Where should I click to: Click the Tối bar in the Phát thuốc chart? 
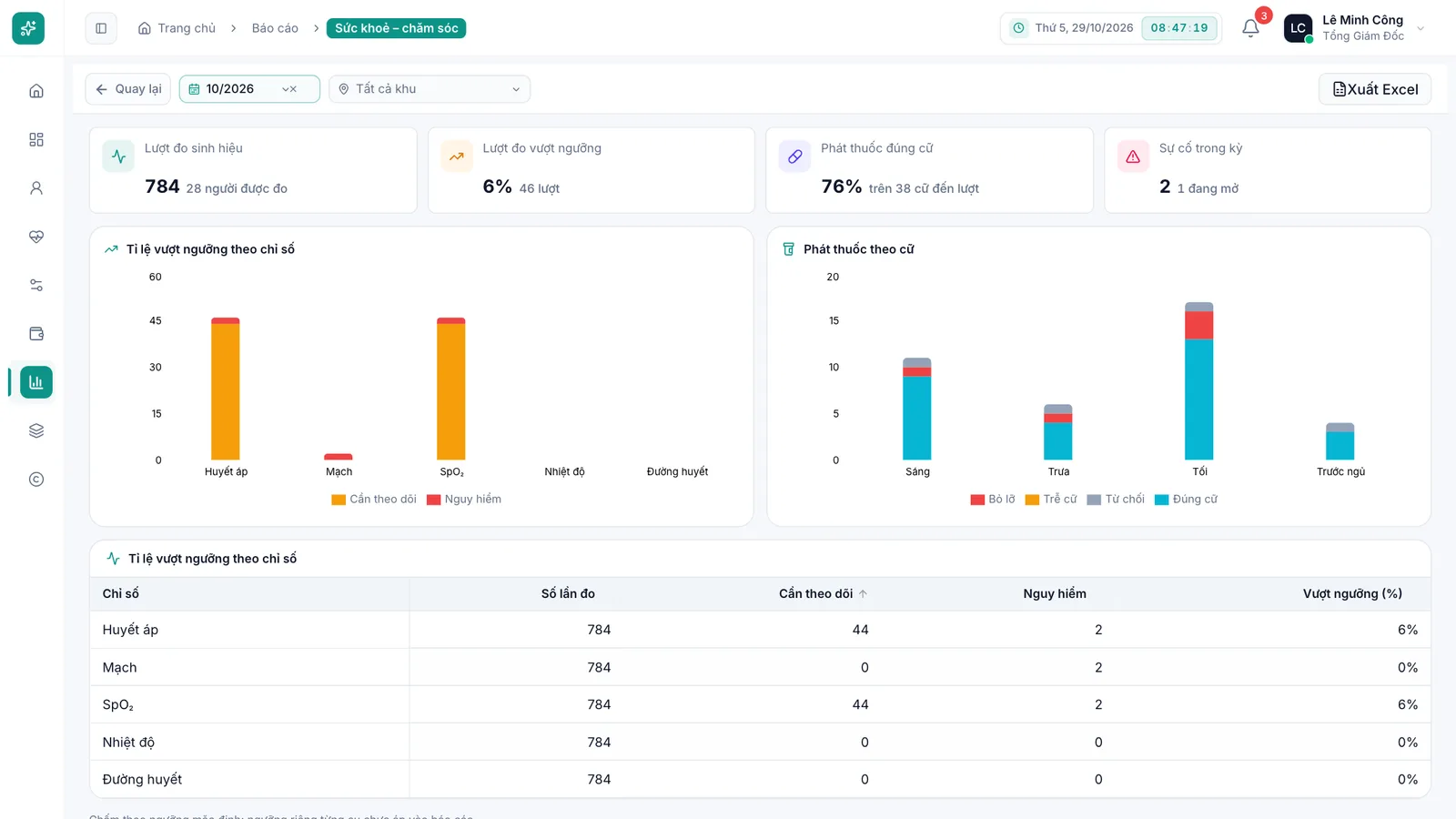[1199, 381]
